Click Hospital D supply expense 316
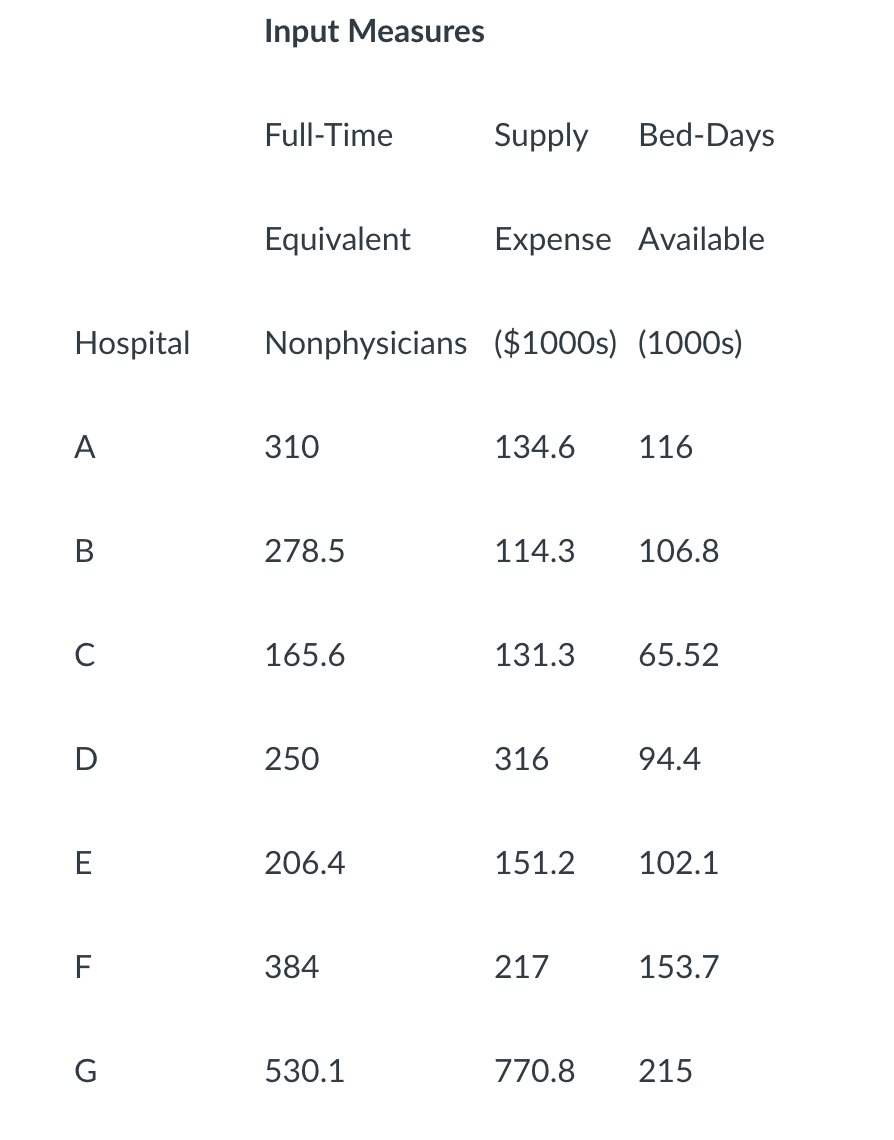 pyautogui.click(x=521, y=759)
